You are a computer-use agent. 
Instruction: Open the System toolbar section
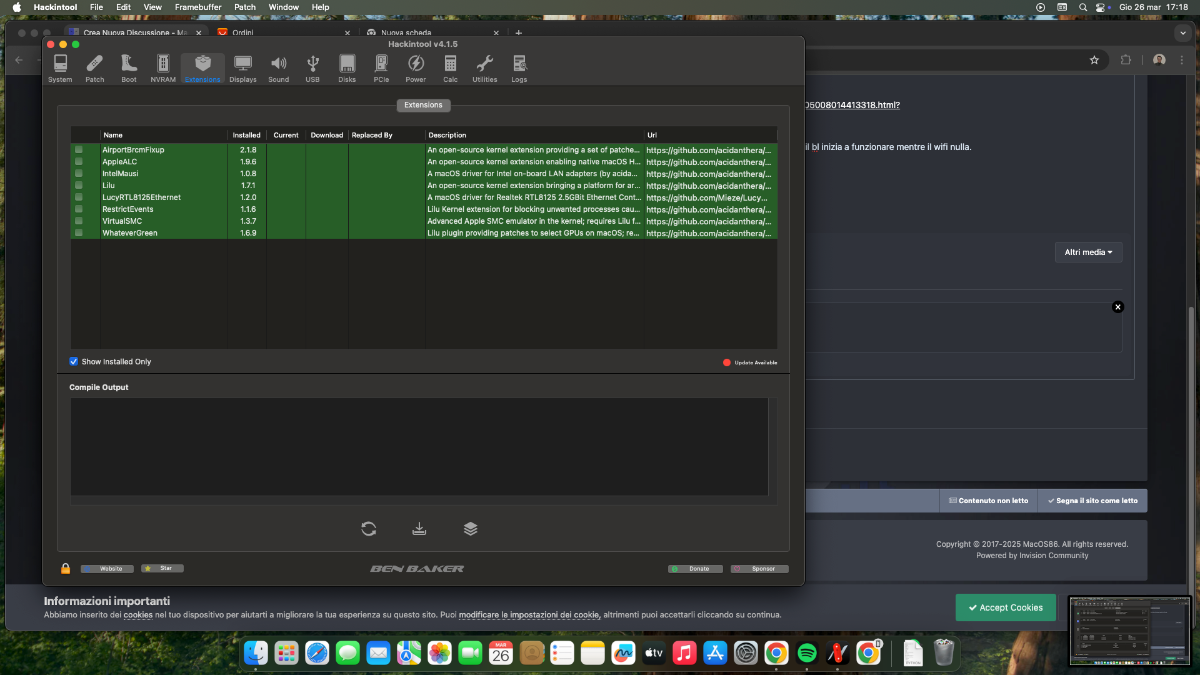[x=60, y=68]
